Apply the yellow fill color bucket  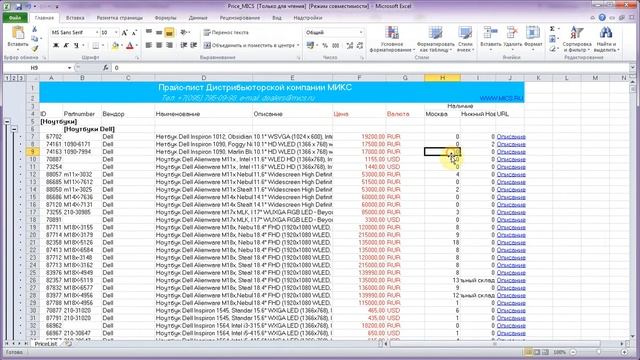tap(115, 45)
